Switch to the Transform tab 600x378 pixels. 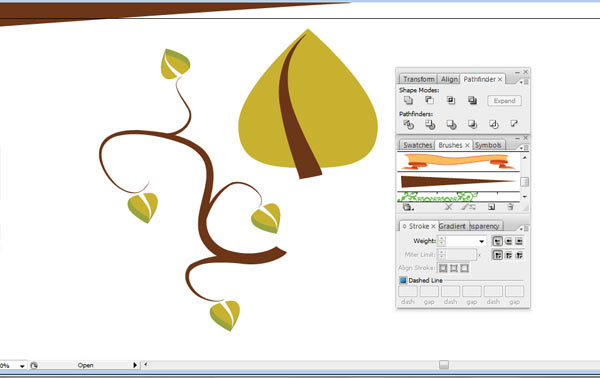pyautogui.click(x=418, y=79)
